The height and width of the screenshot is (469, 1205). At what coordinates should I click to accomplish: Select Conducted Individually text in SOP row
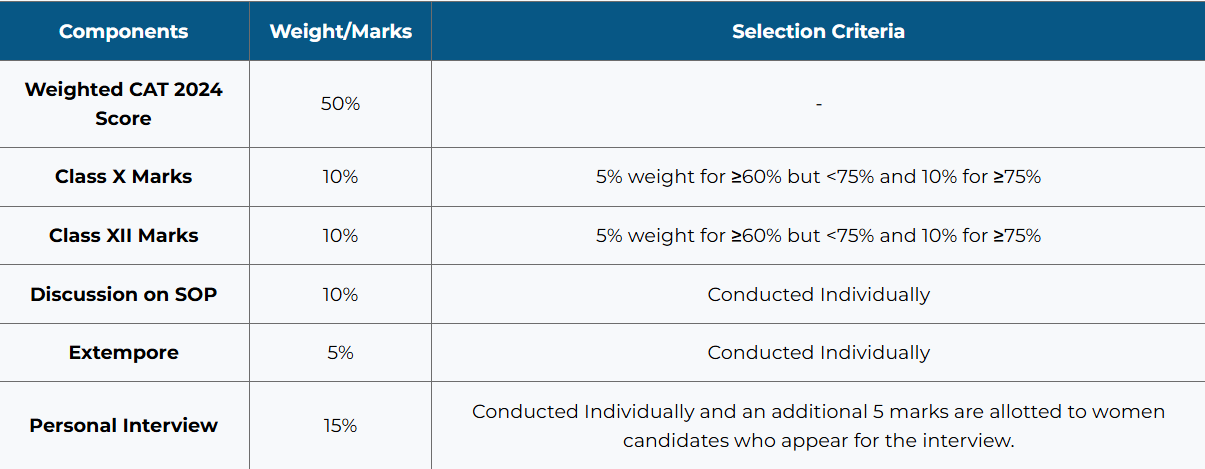coord(818,295)
